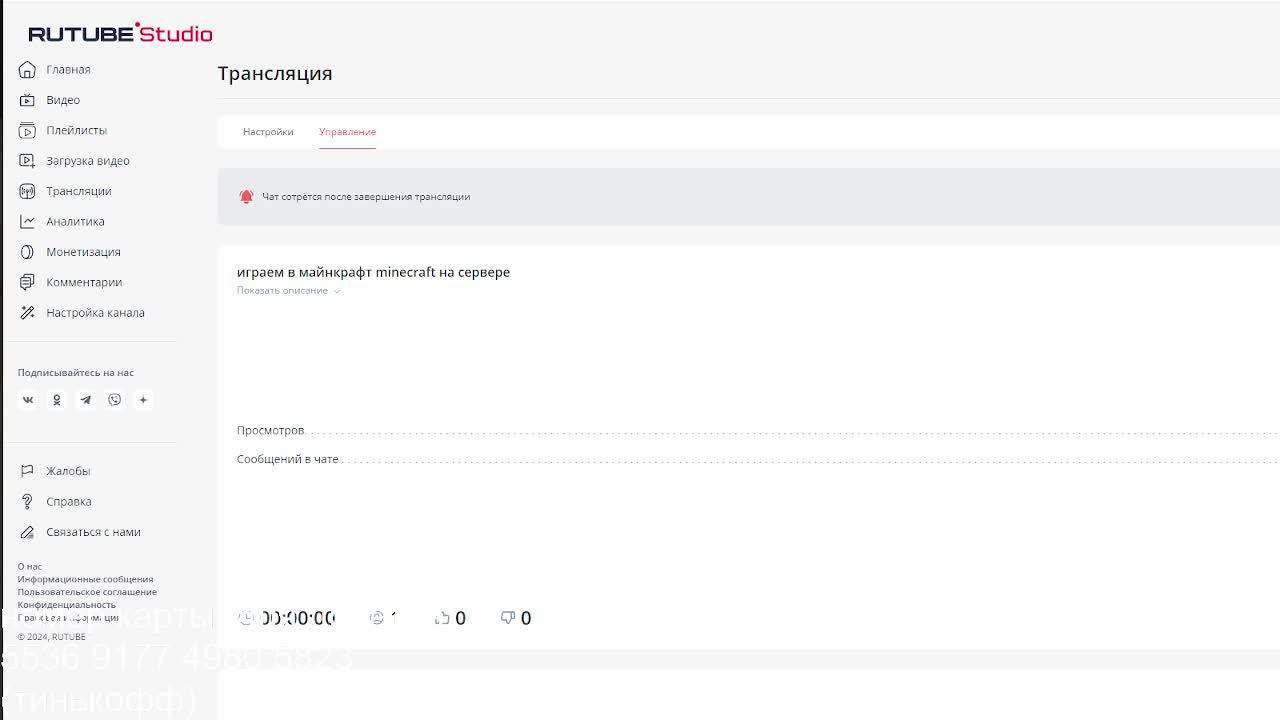
Task: Click the Монетизация coin icon
Action: (x=27, y=252)
